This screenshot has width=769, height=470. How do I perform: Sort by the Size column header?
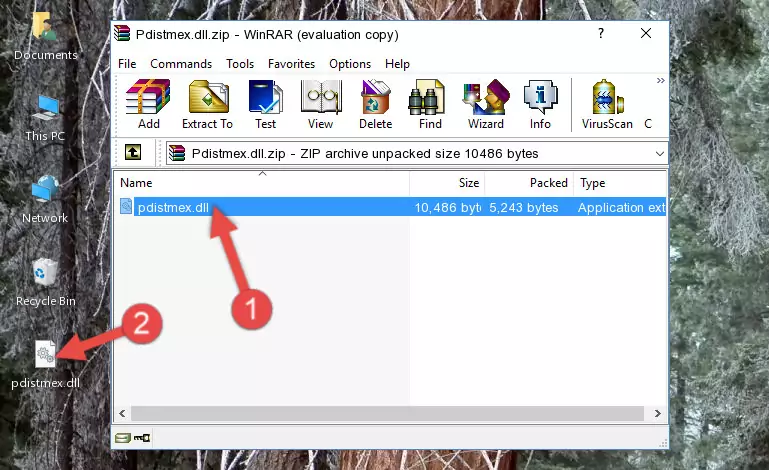coord(447,183)
